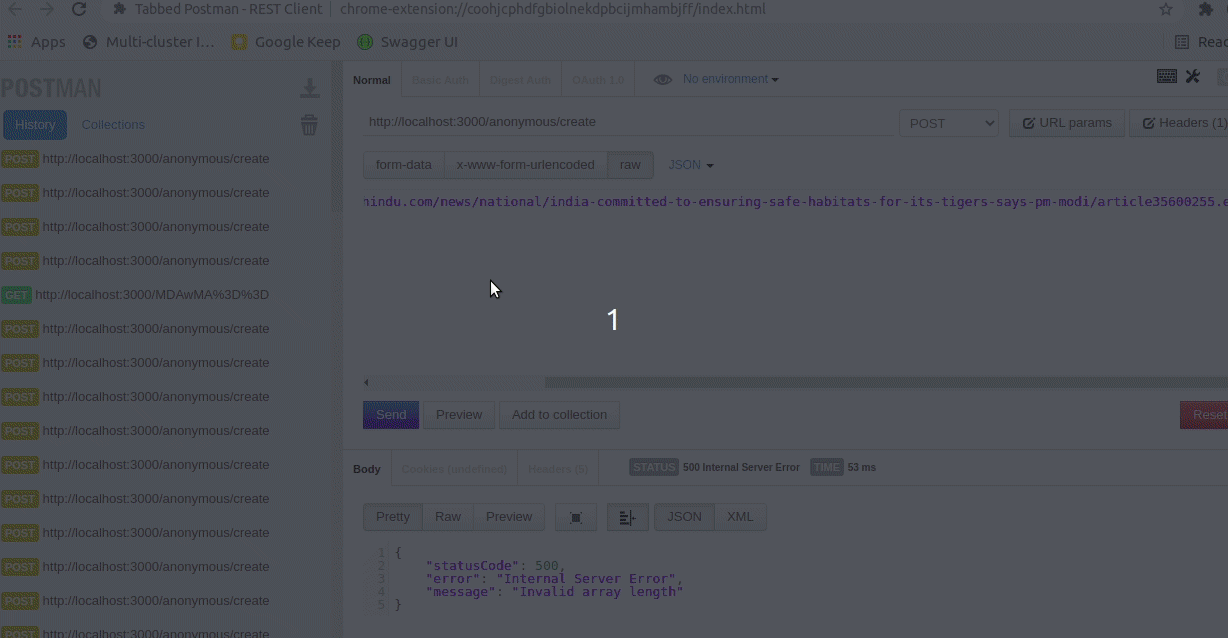The image size is (1228, 638).
Task: Click the download/import icon beside Postman logo
Action: pos(310,89)
